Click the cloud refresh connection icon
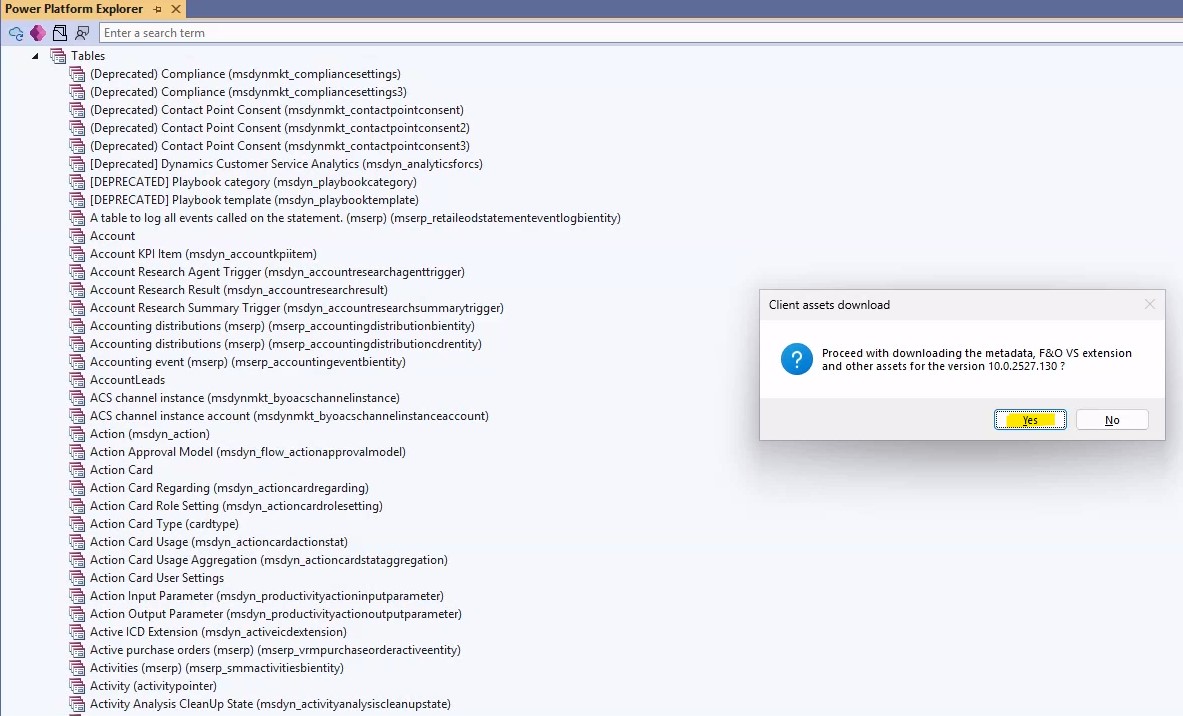Screen dimensions: 1183x716 pos(16,33)
